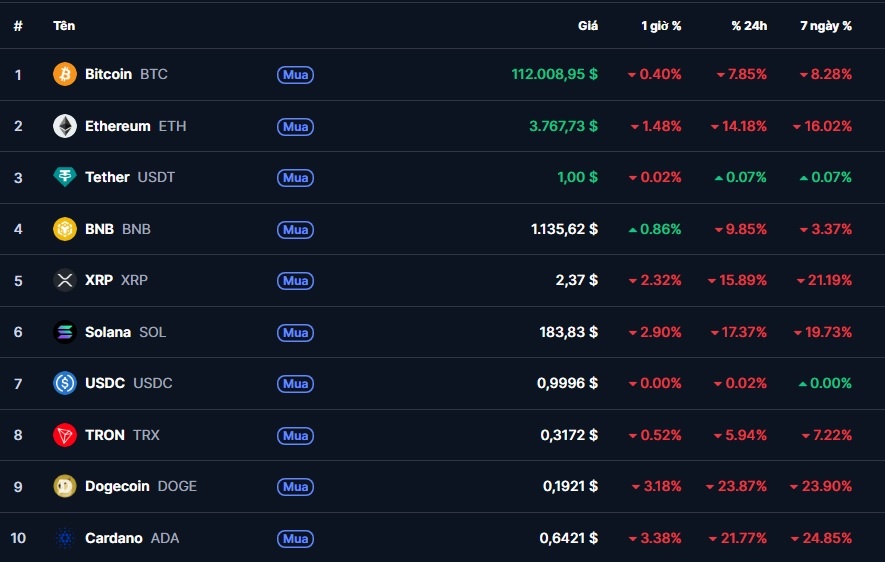Click the Dogecoin coin logo icon
885x562 pixels.
[65, 486]
